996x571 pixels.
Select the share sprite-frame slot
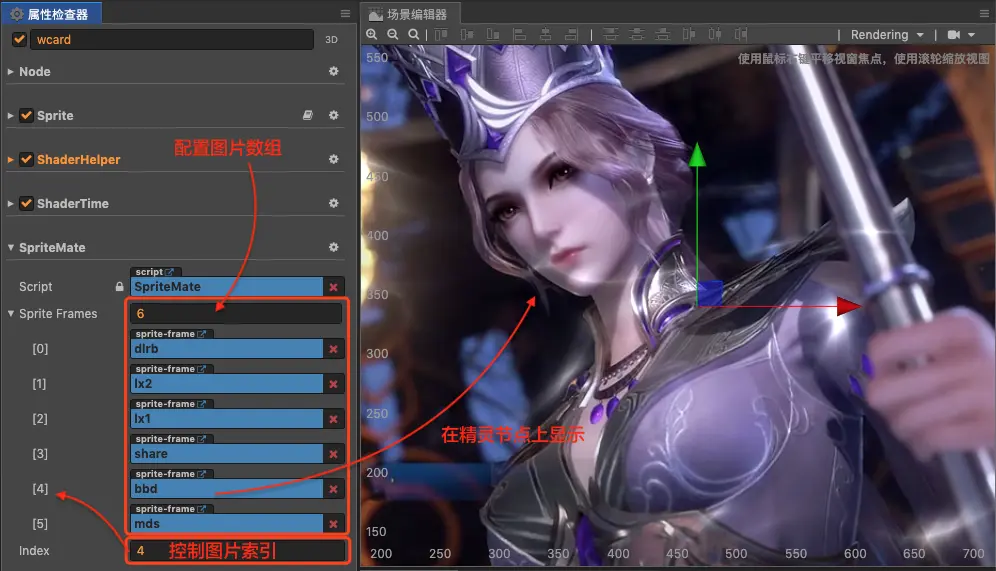click(x=227, y=453)
